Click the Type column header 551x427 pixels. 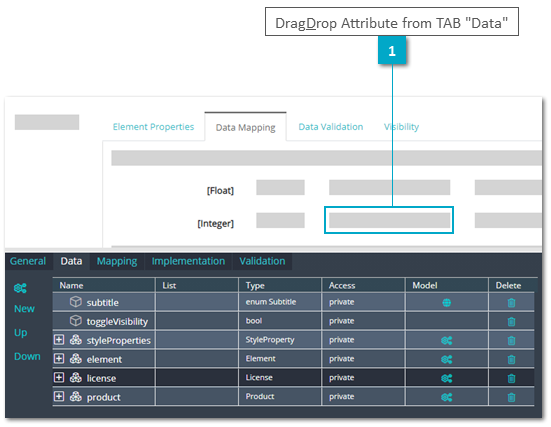(x=280, y=285)
